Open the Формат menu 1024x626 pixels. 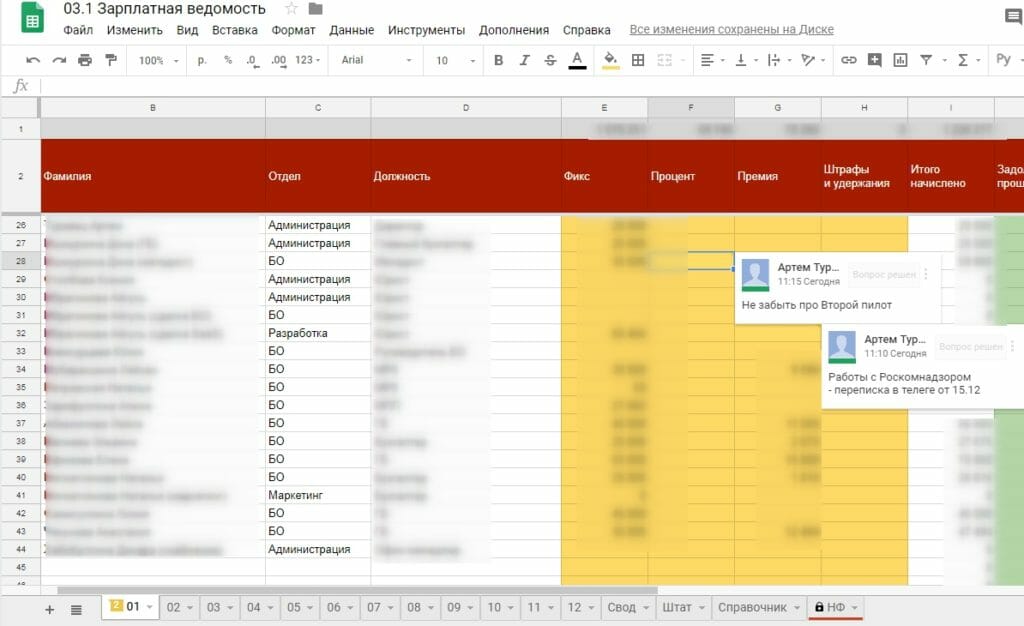[x=293, y=30]
